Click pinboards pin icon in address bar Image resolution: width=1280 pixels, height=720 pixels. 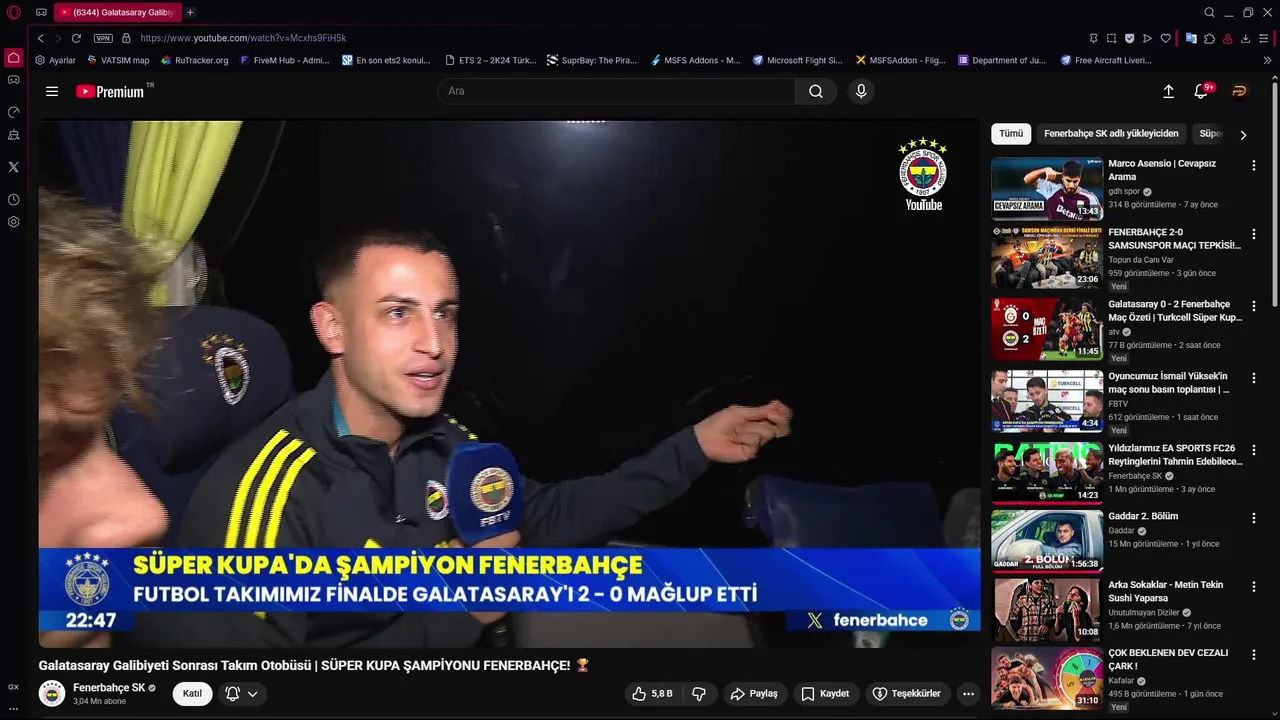(1094, 38)
